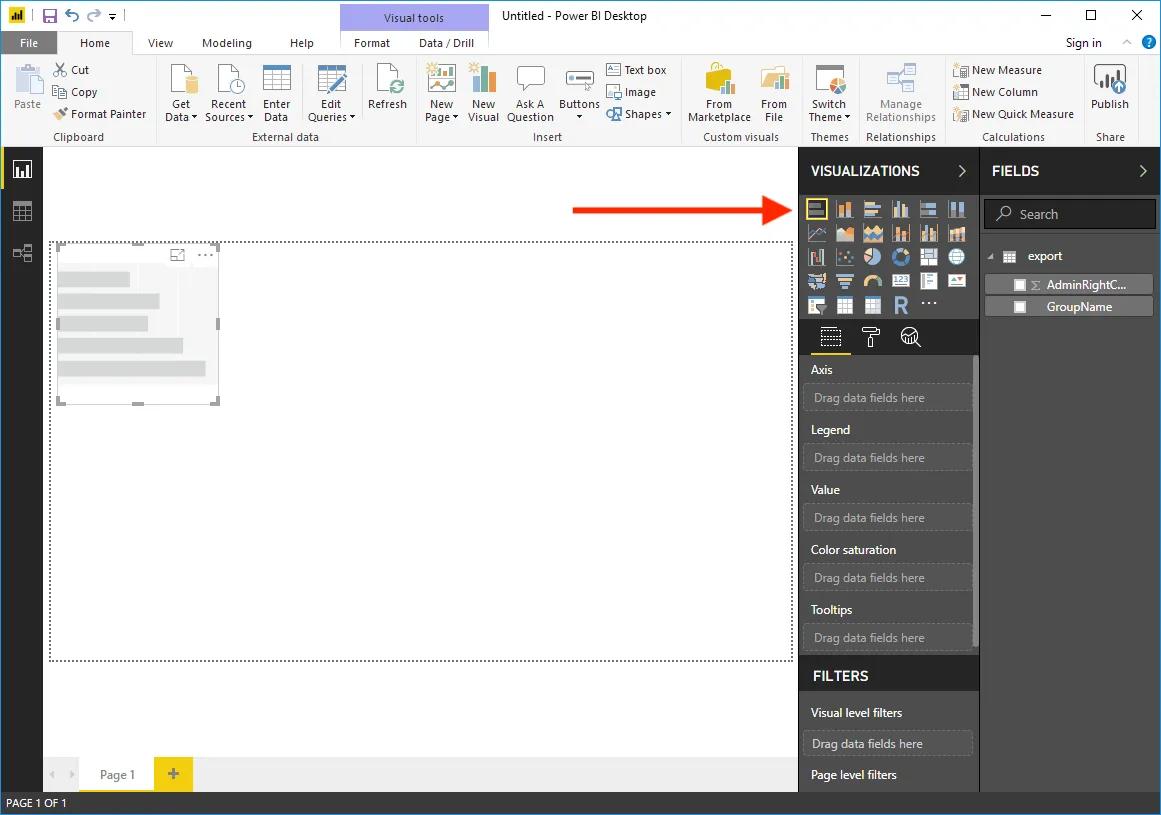Screen dimensions: 1161x815
Task: Pick the Treemap visualization
Action: 929,257
